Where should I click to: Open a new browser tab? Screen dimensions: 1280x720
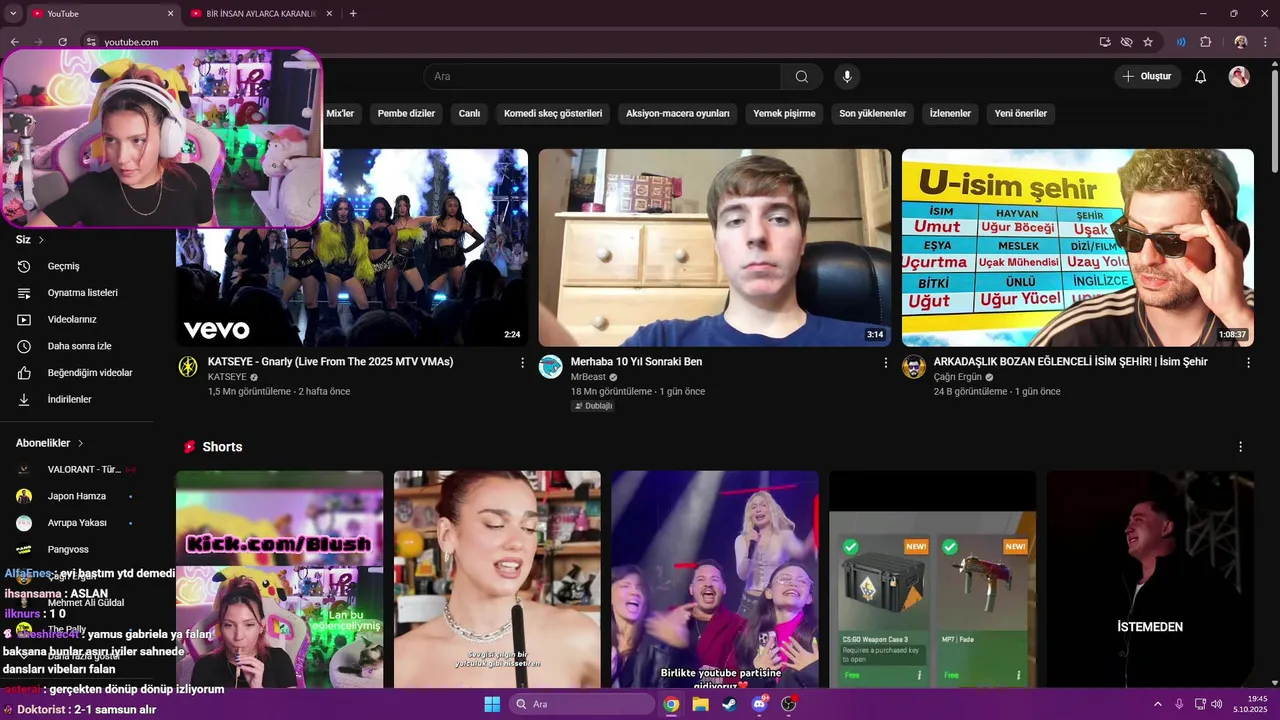353,13
